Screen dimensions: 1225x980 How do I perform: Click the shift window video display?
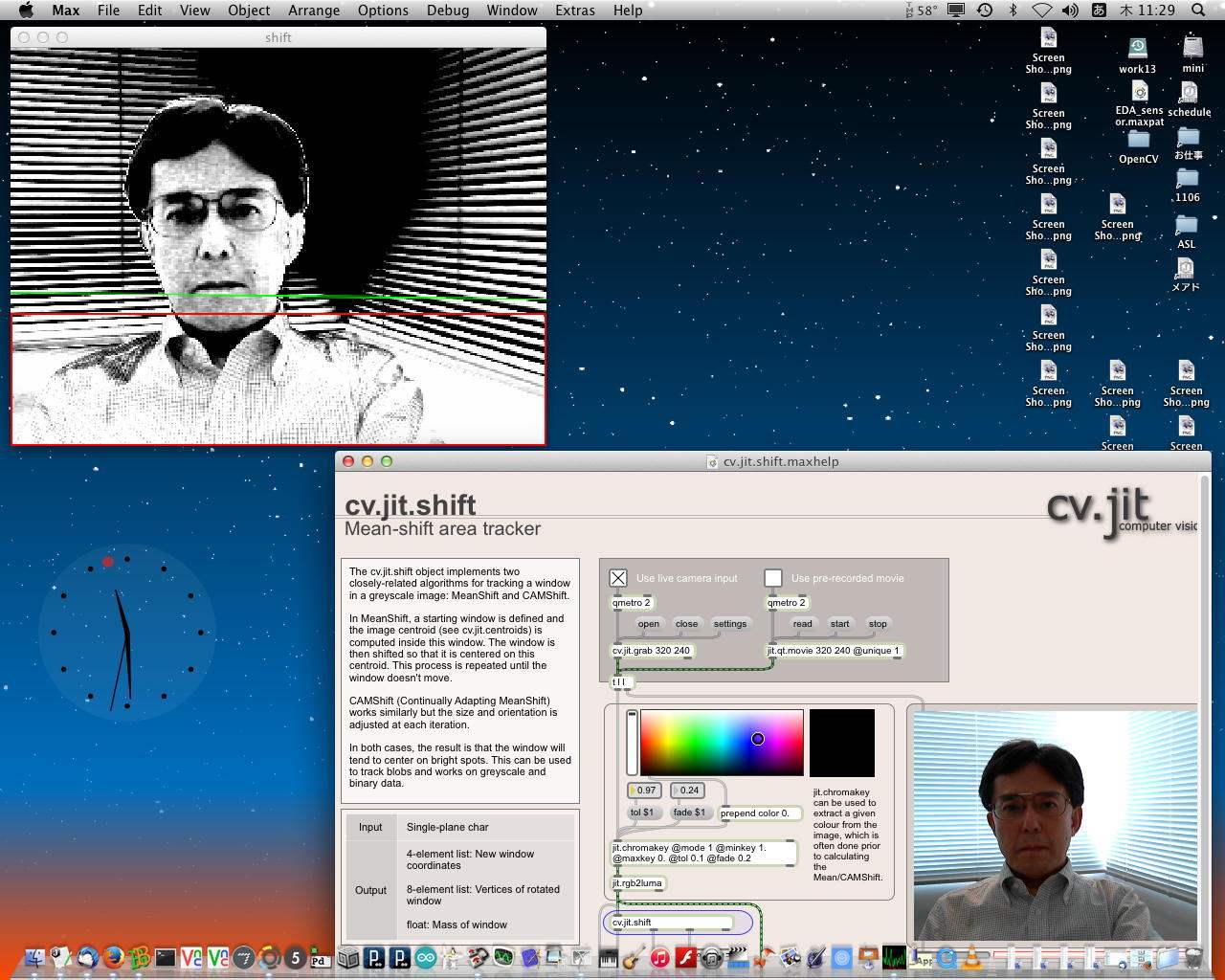[x=278, y=247]
